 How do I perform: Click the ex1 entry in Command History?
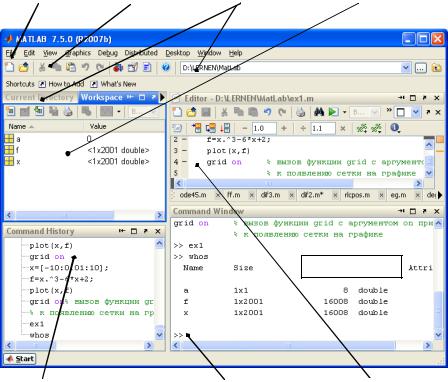pyautogui.click(x=37, y=324)
